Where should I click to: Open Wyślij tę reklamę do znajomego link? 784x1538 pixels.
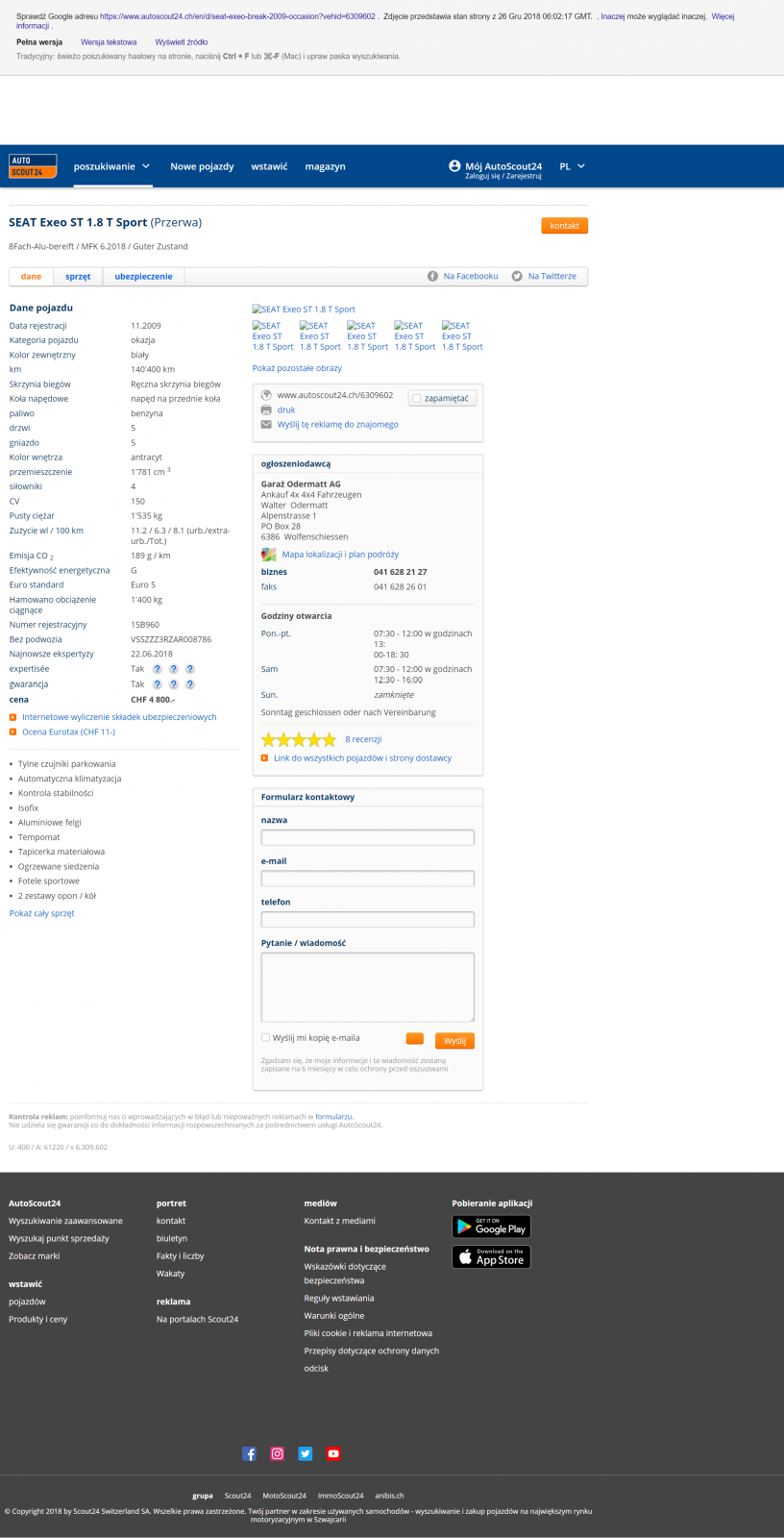[337, 424]
